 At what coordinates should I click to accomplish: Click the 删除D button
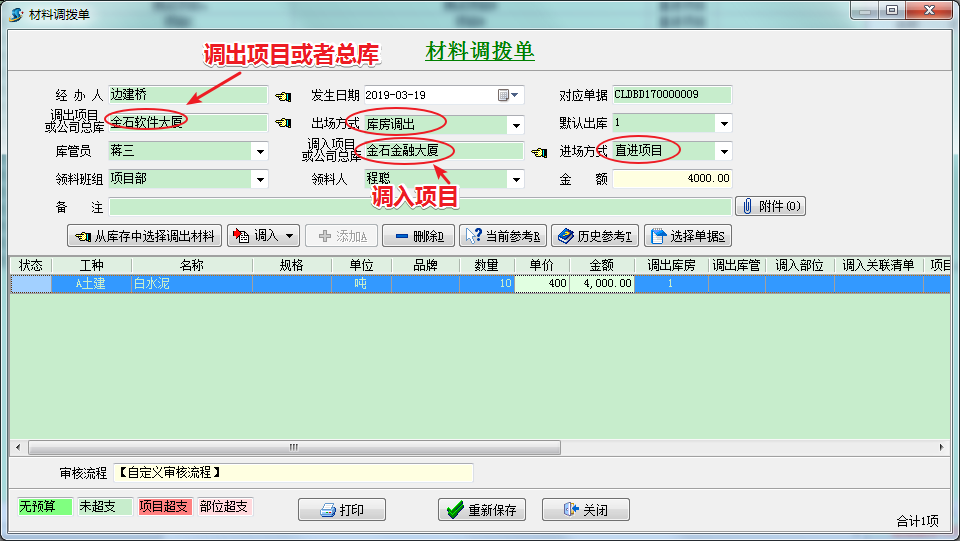click(x=419, y=236)
